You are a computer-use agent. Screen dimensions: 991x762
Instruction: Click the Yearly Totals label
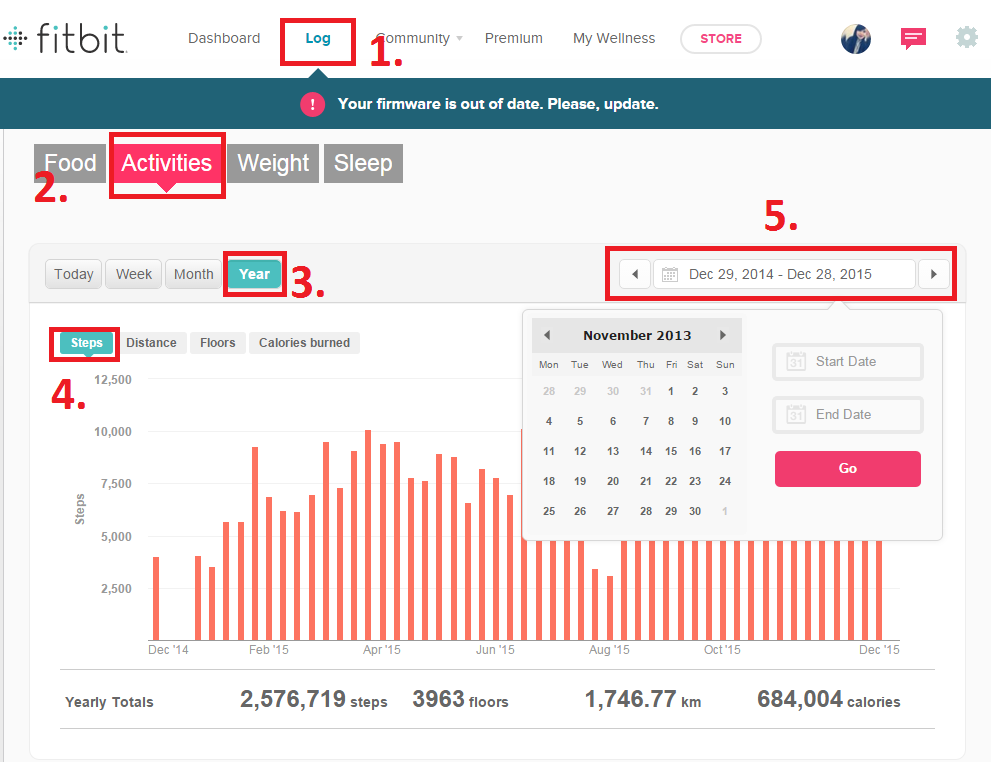tap(109, 702)
